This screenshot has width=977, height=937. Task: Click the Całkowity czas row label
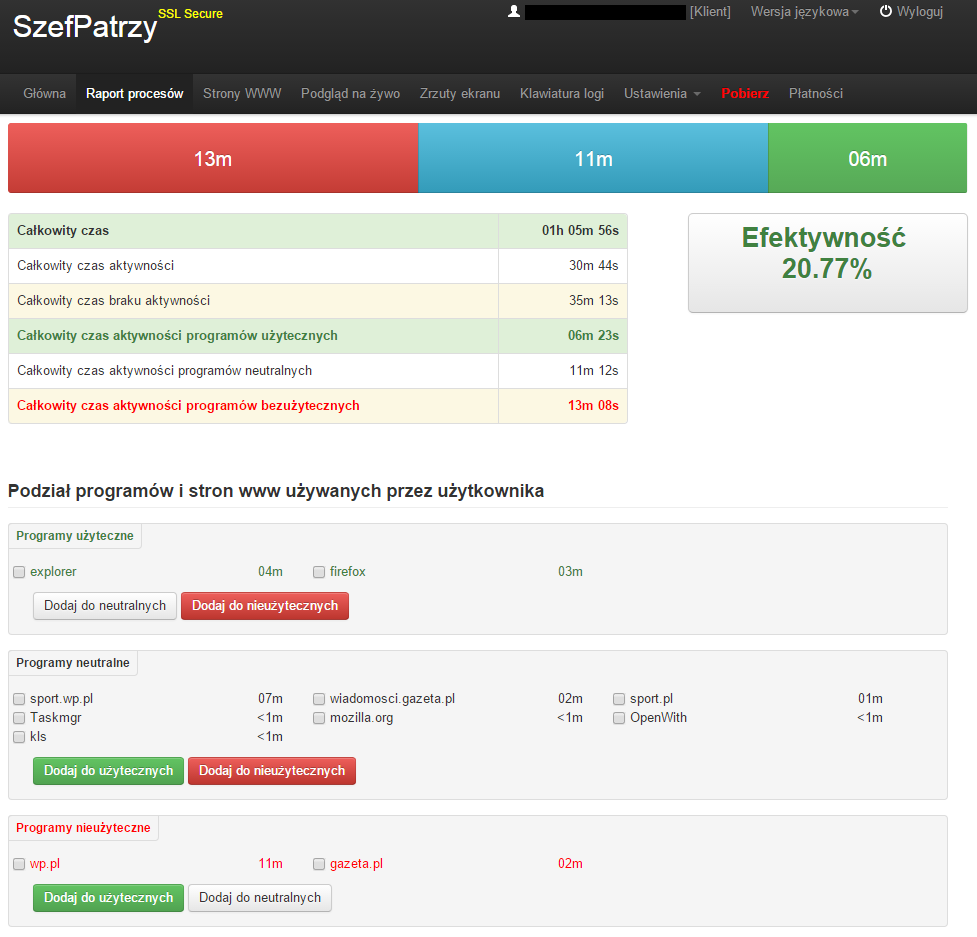[63, 231]
